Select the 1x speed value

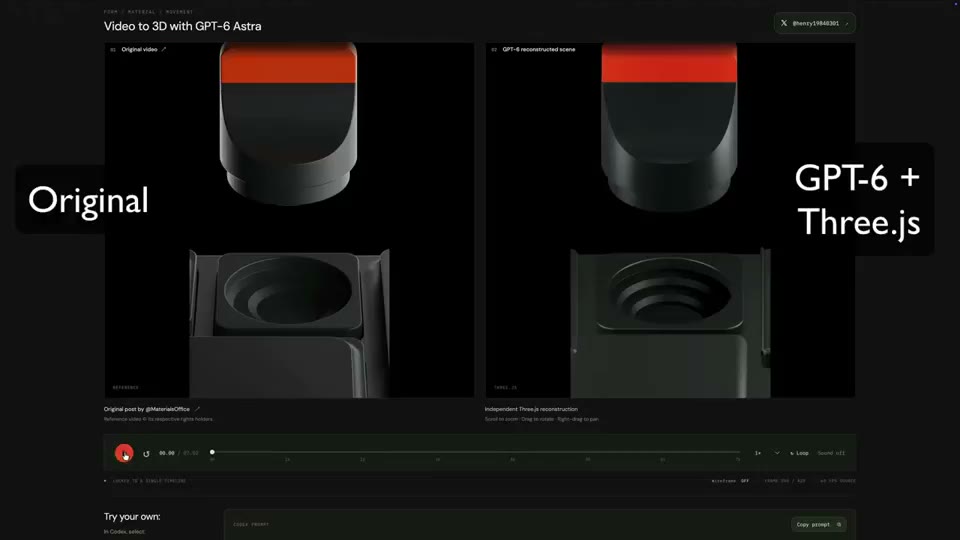758,453
